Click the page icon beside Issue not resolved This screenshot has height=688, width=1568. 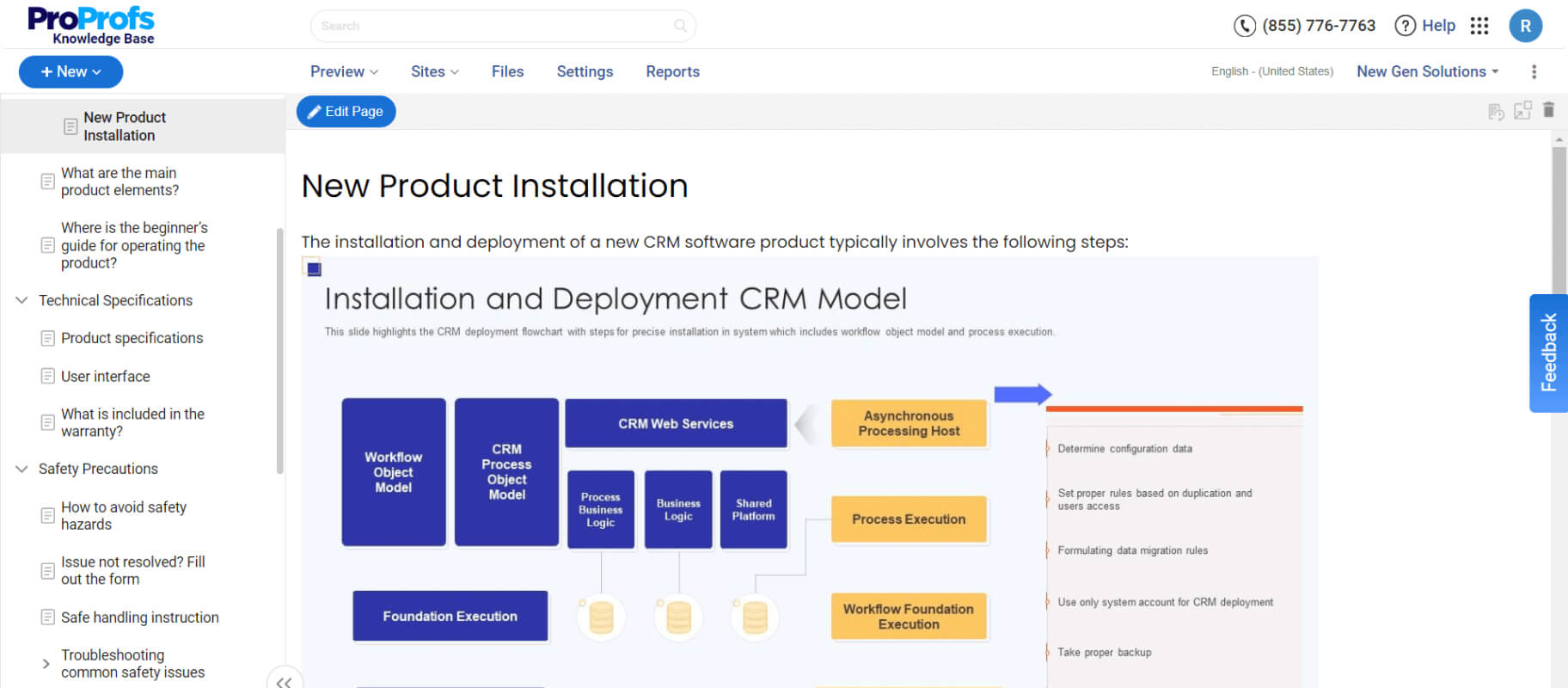click(48, 570)
